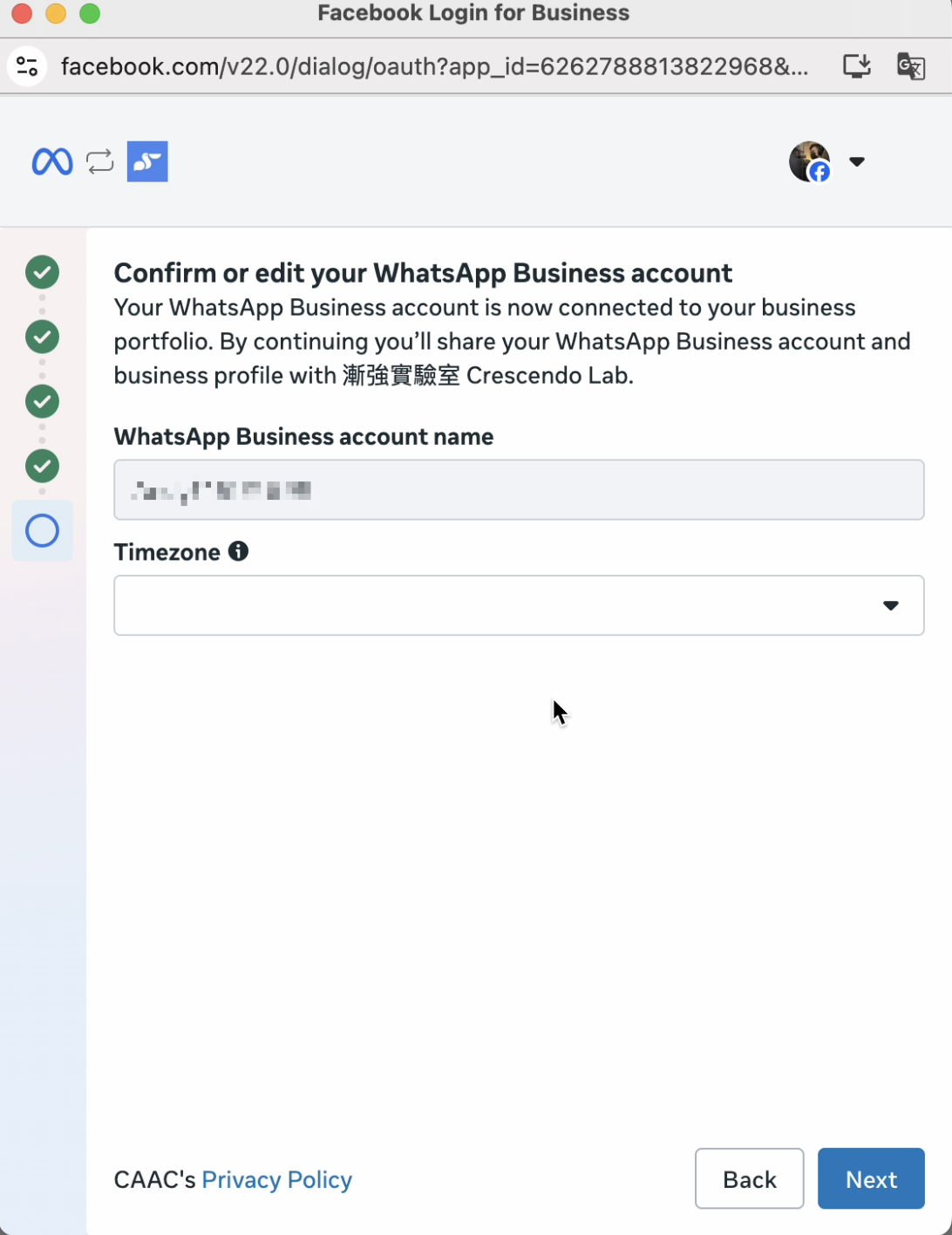Click the third completed step checkmark
952x1235 pixels.
click(x=42, y=401)
